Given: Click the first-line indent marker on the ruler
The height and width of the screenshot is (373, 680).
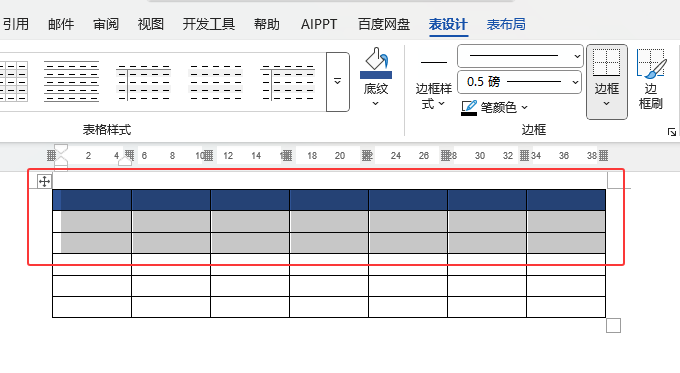Looking at the screenshot, I should [61, 150].
